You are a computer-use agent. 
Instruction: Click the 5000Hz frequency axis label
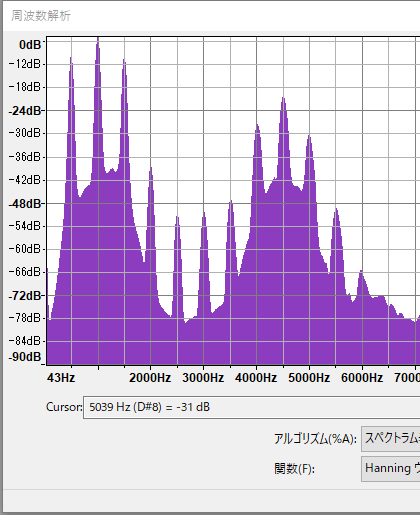click(x=309, y=378)
